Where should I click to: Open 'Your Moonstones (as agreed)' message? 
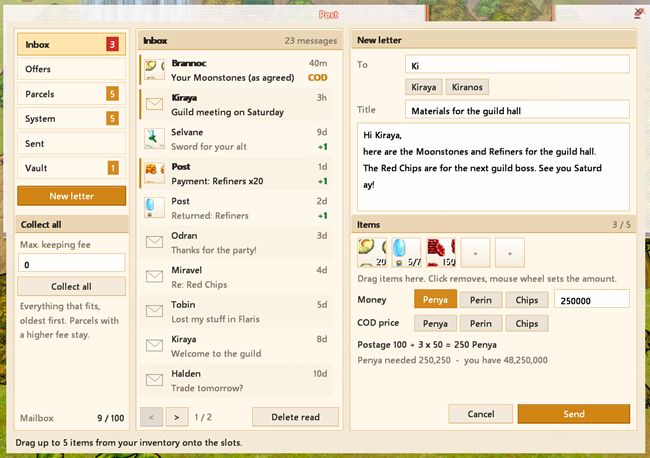click(235, 70)
